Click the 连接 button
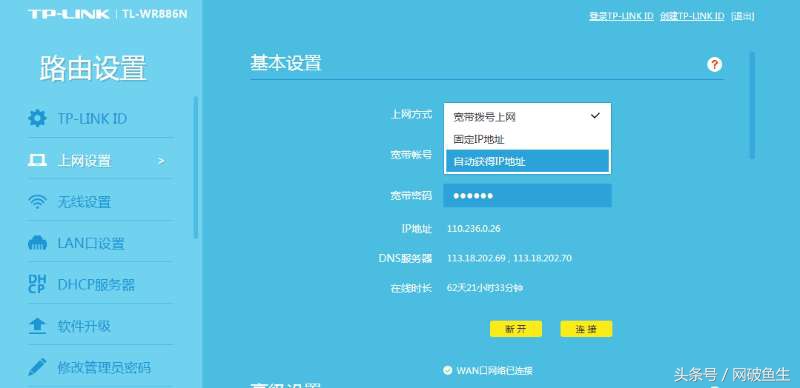Image resolution: width=800 pixels, height=388 pixels. (586, 329)
